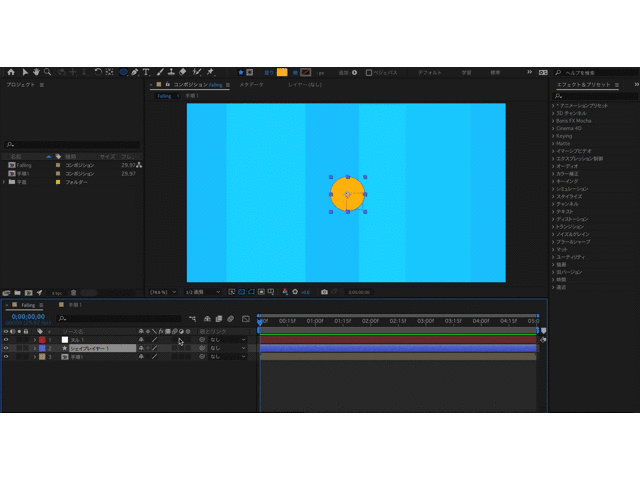Click the orange fill color swatch in toolbar
This screenshot has width=640, height=480.
coord(282,72)
